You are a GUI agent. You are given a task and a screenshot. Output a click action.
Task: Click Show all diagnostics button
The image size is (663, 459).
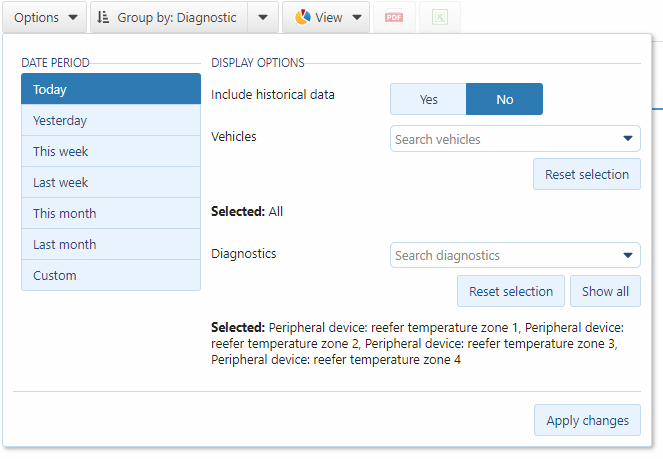coord(605,291)
